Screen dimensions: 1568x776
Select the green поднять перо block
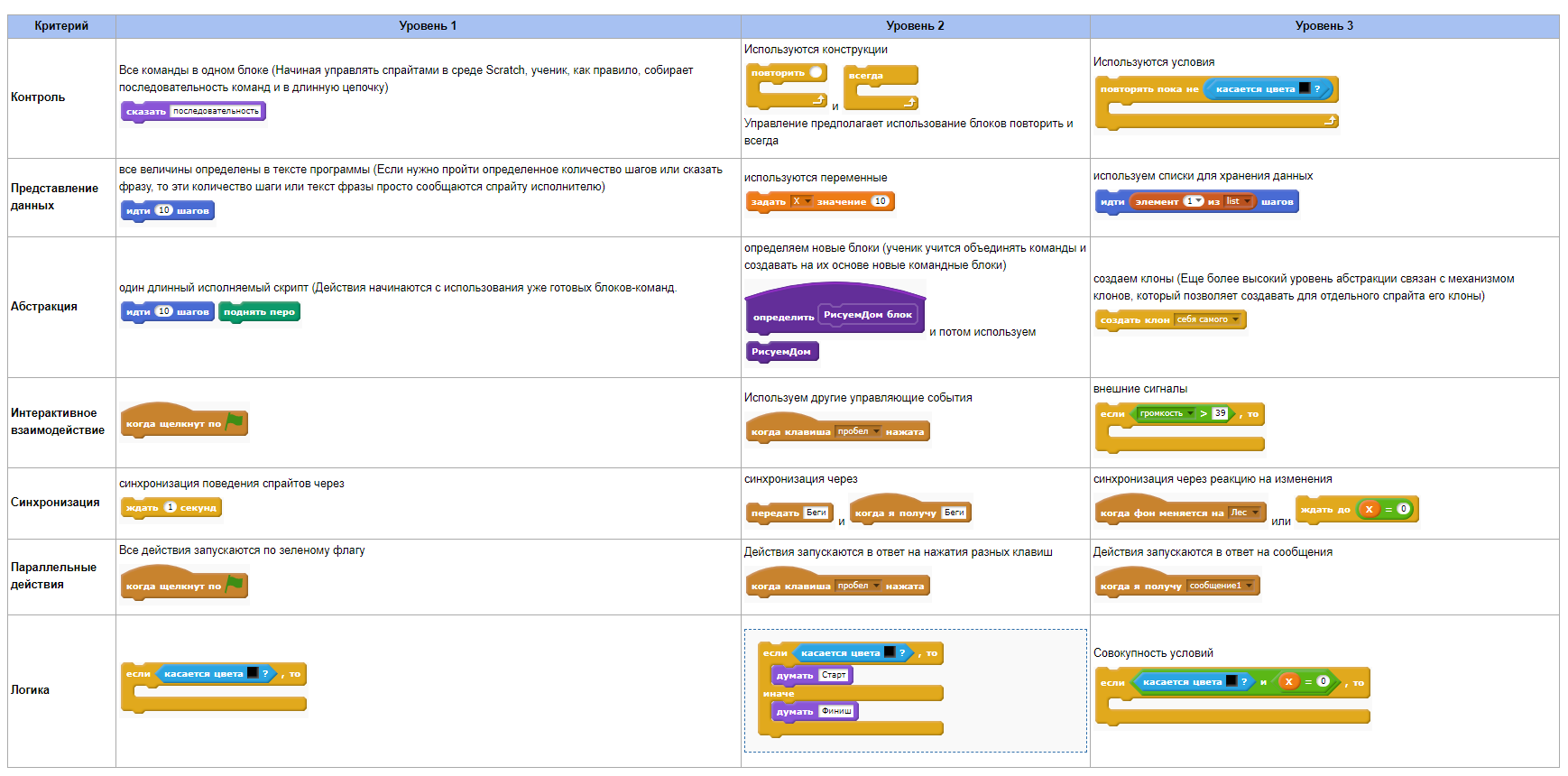tap(259, 312)
